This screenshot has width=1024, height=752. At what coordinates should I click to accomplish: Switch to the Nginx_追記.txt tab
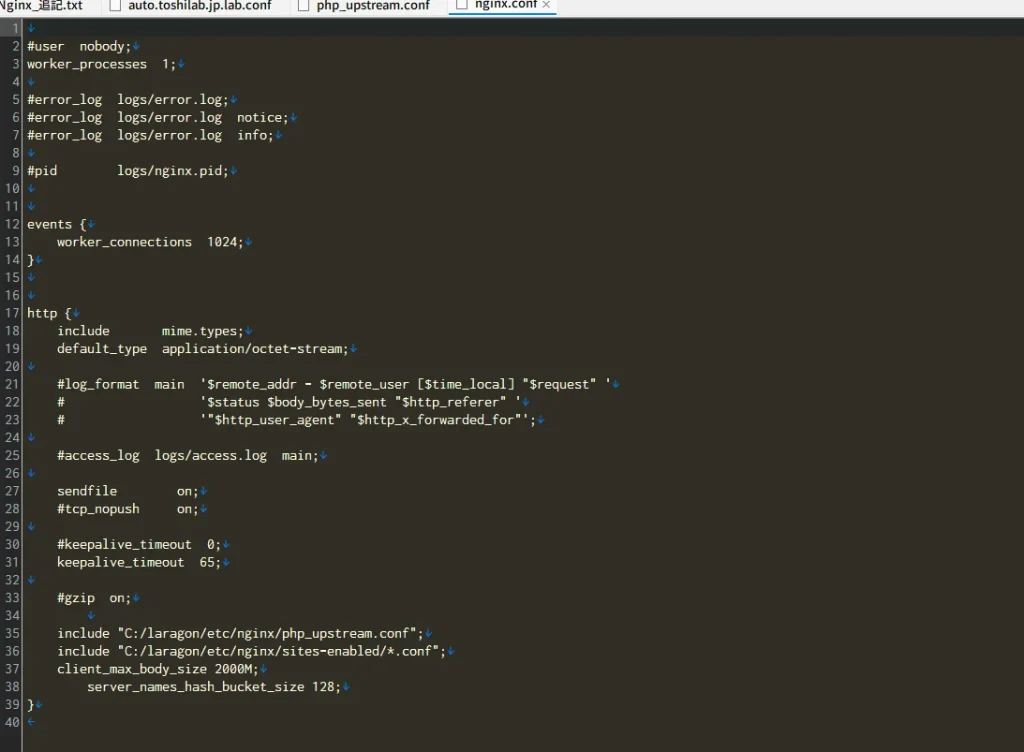point(41,6)
